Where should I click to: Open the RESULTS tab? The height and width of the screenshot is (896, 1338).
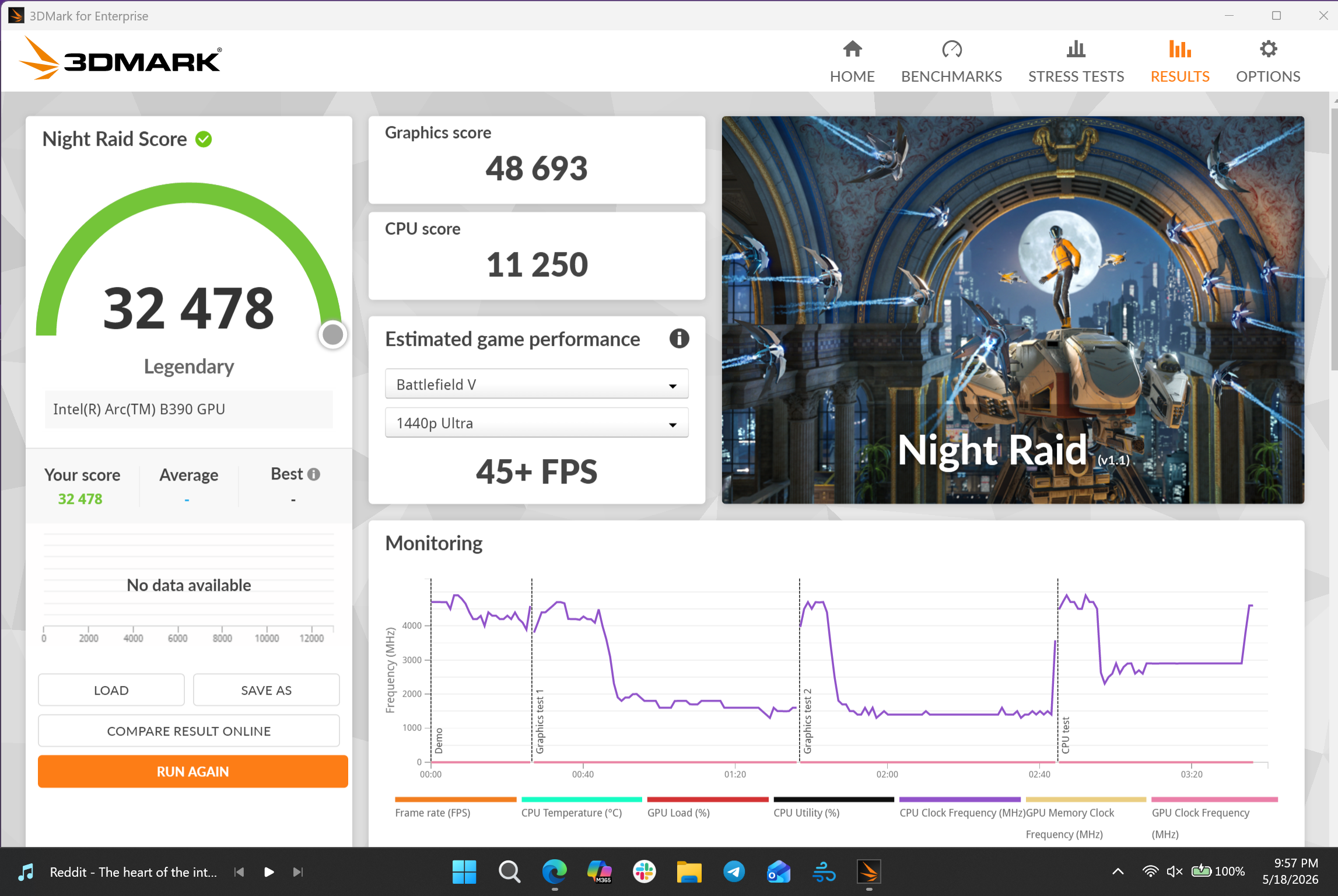(x=1179, y=62)
